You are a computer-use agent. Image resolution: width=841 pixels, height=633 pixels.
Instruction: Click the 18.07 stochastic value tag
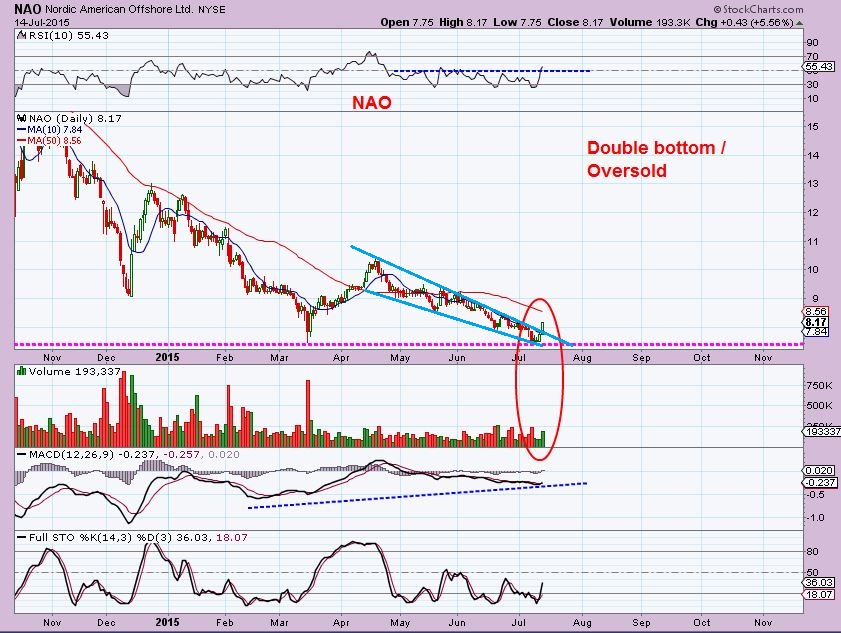tap(820, 594)
